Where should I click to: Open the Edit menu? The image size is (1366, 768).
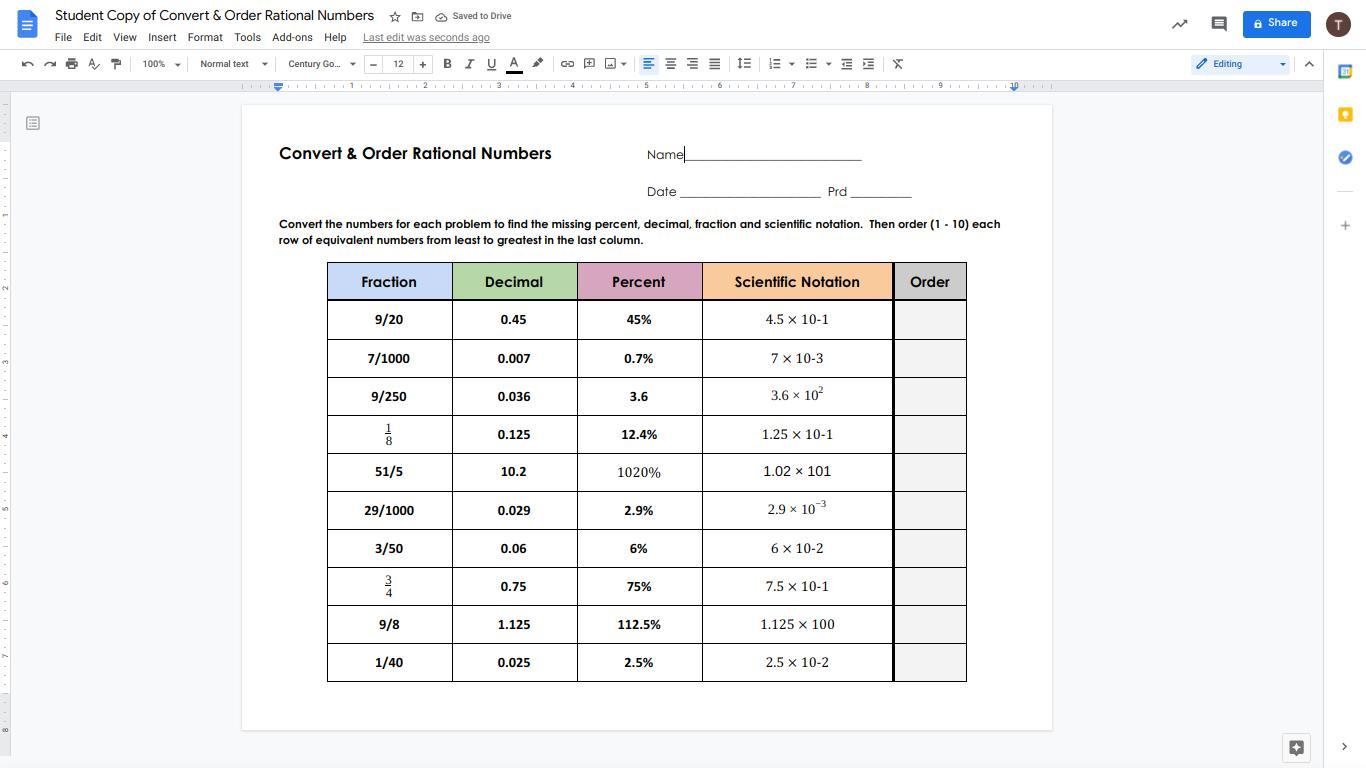click(92, 38)
